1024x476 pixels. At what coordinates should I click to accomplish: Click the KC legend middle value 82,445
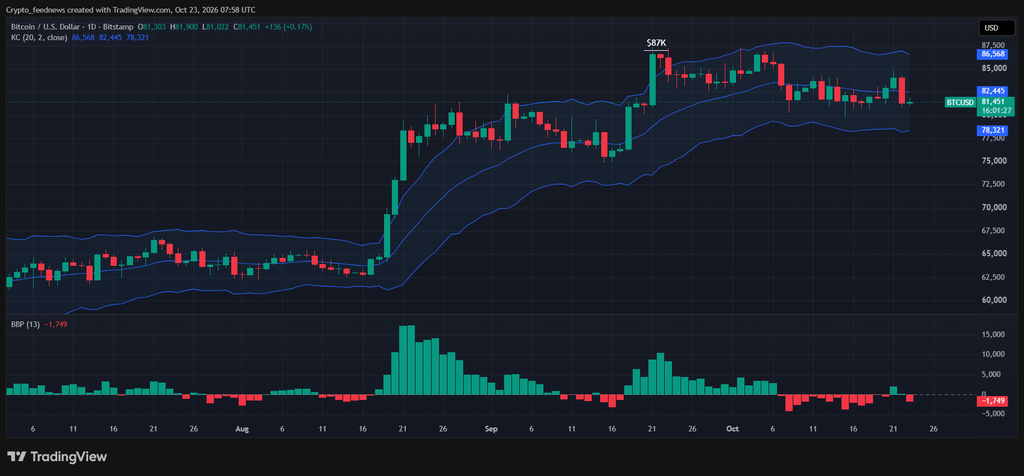110,37
